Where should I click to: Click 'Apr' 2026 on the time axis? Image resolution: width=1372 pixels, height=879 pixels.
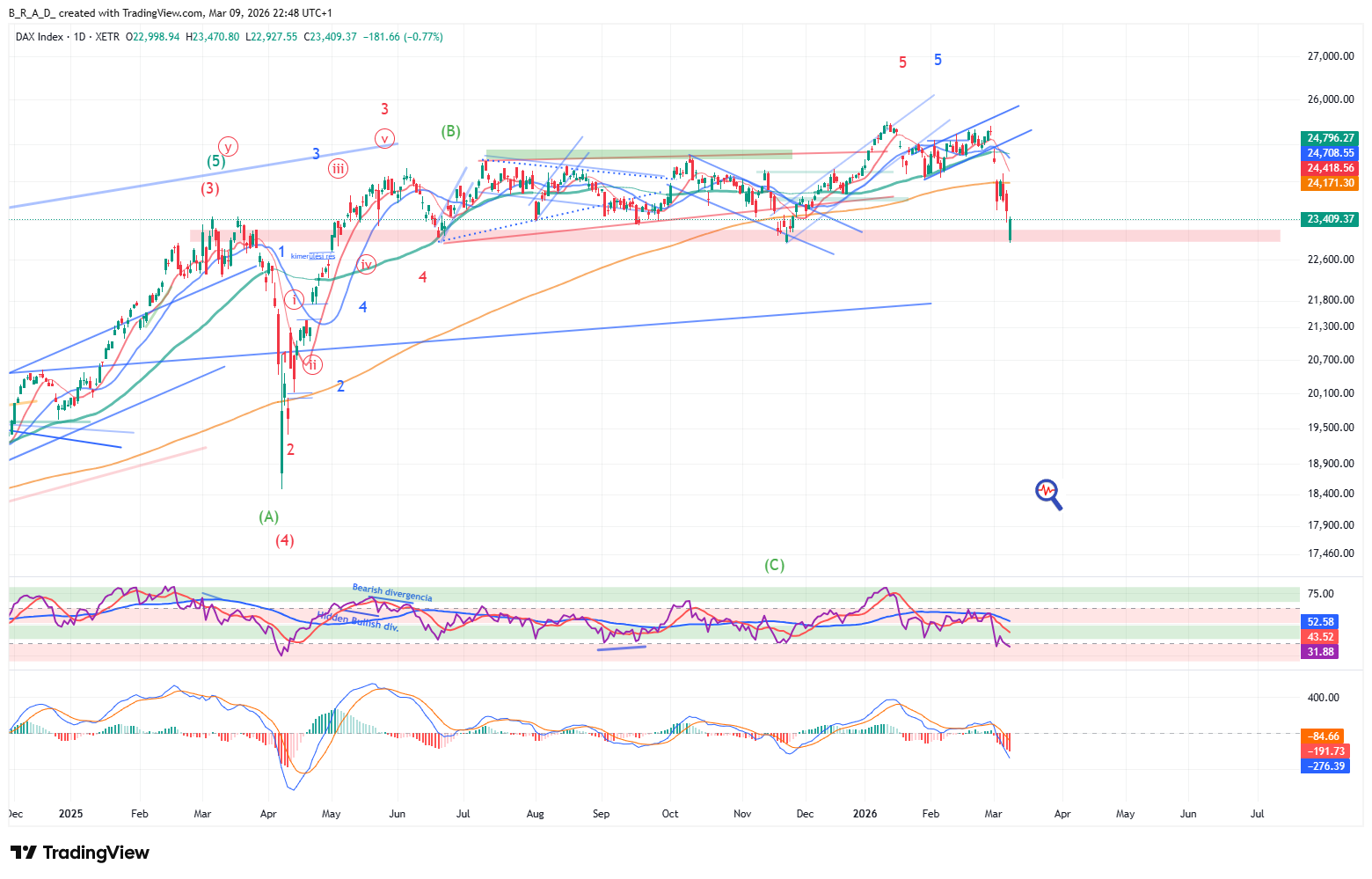pyautogui.click(x=1062, y=814)
